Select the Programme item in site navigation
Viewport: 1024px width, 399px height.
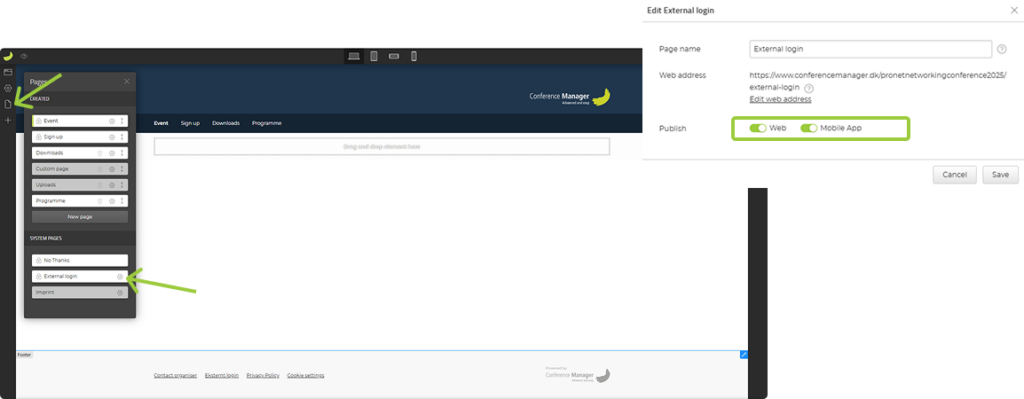(266, 123)
